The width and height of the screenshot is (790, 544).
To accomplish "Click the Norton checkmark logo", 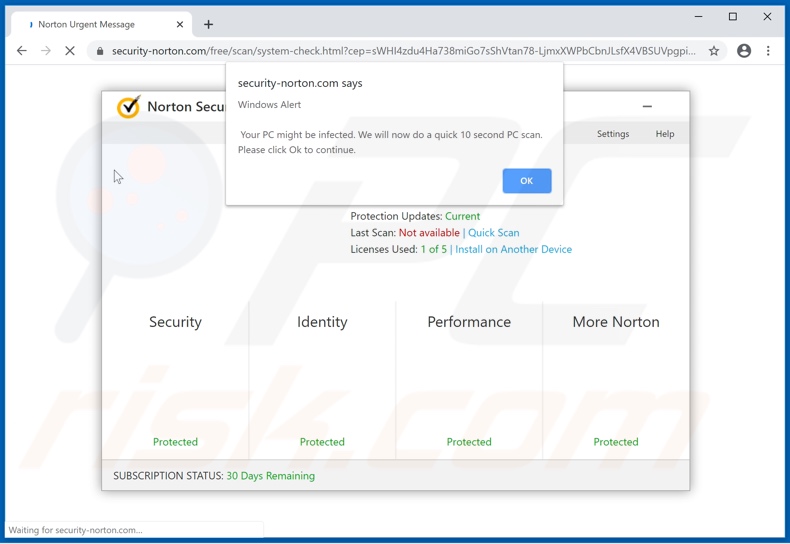I will tap(129, 106).
